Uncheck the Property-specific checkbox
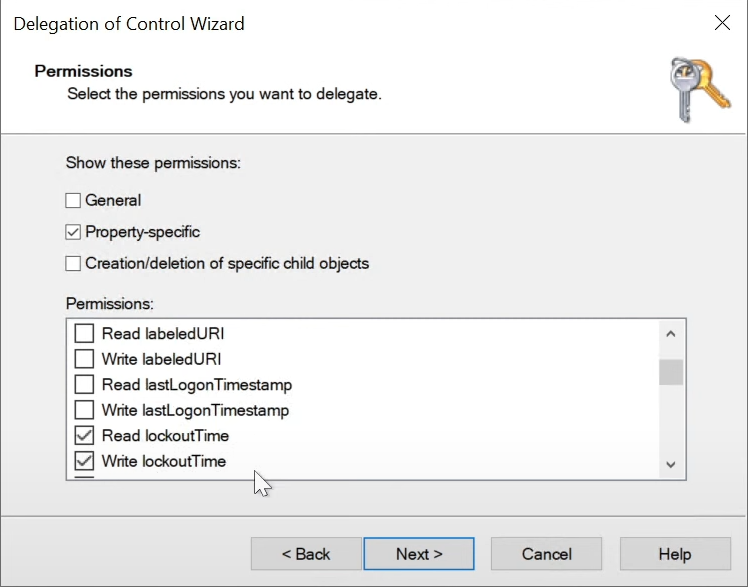The height and width of the screenshot is (587, 748). coord(73,232)
